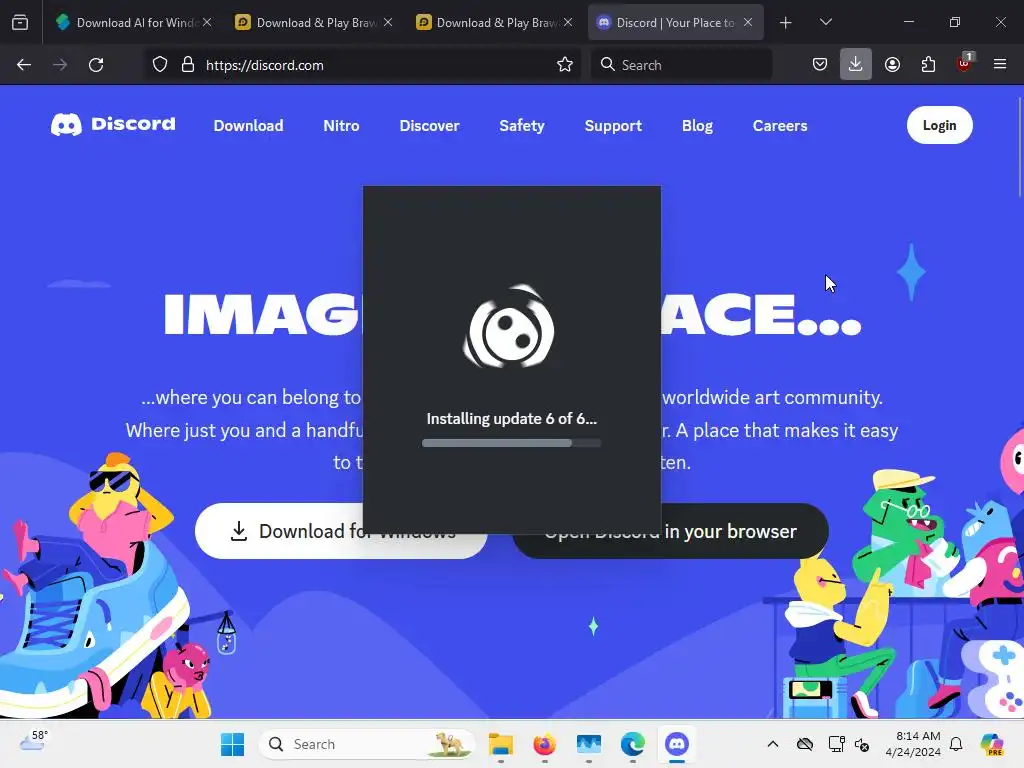This screenshot has width=1024, height=768.
Task: Open the Nitro nav link
Action: pyautogui.click(x=341, y=125)
